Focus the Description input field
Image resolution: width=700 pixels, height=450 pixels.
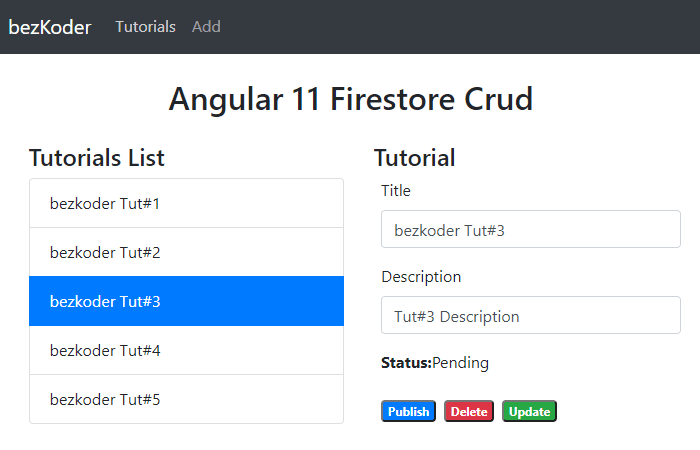click(x=531, y=315)
